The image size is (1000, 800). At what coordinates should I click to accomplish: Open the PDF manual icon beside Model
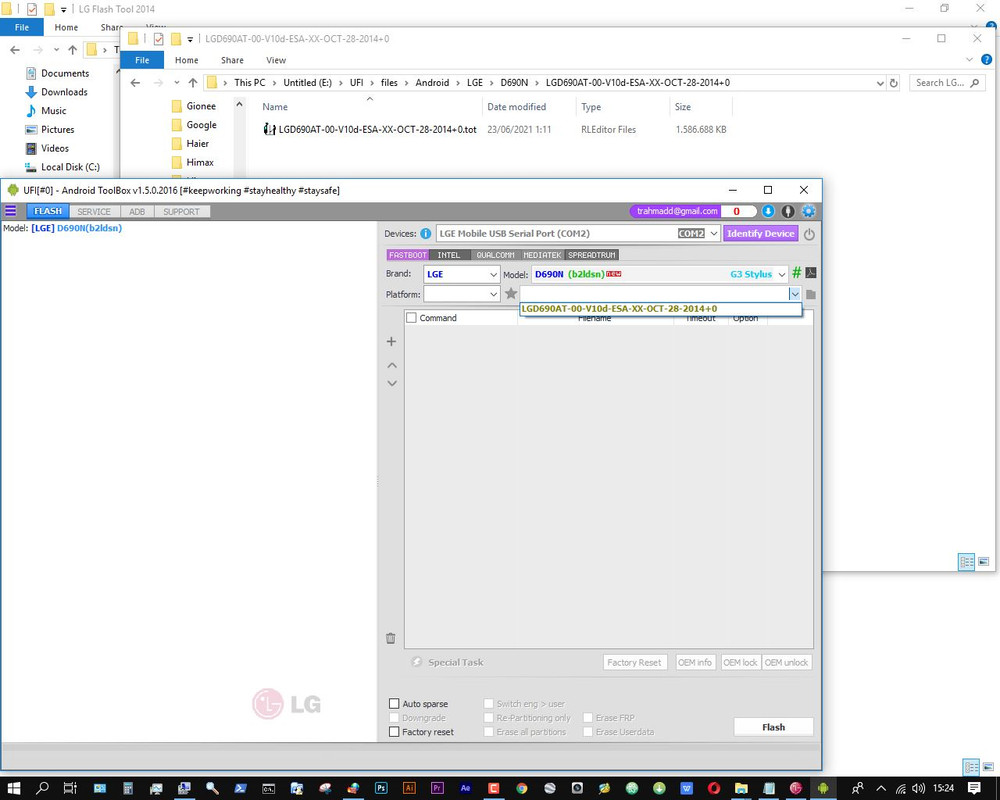(811, 273)
